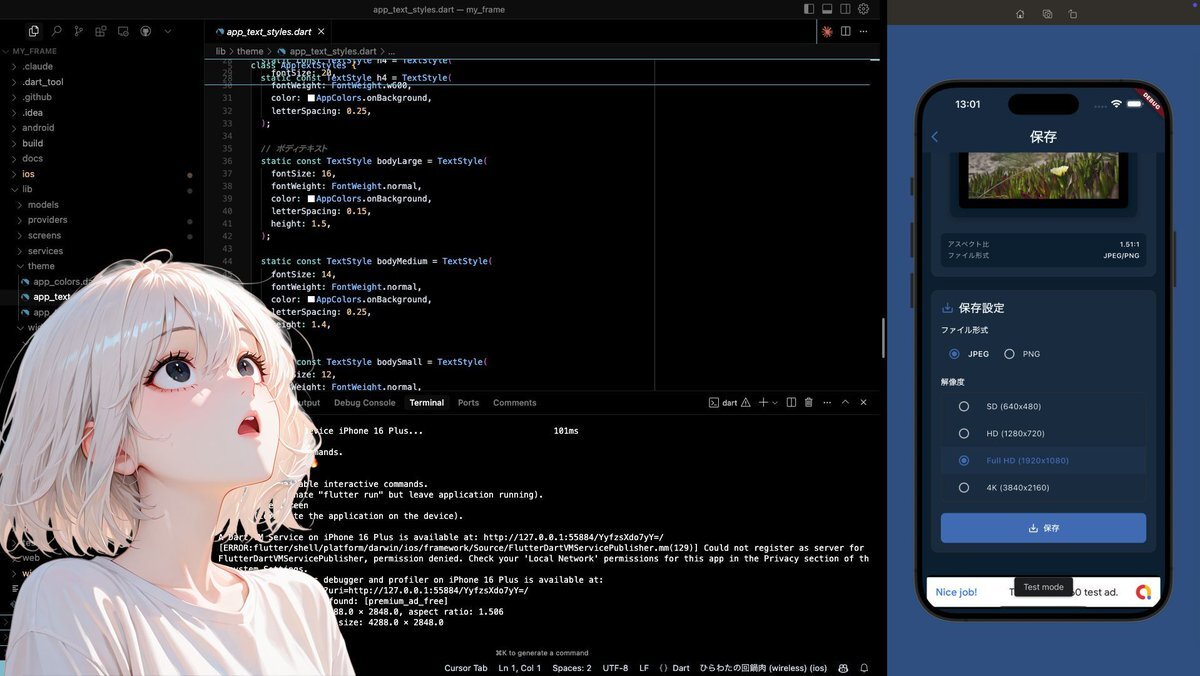Change encoding via UTF-8 status item
Viewport: 1200px width, 676px height.
coord(615,668)
